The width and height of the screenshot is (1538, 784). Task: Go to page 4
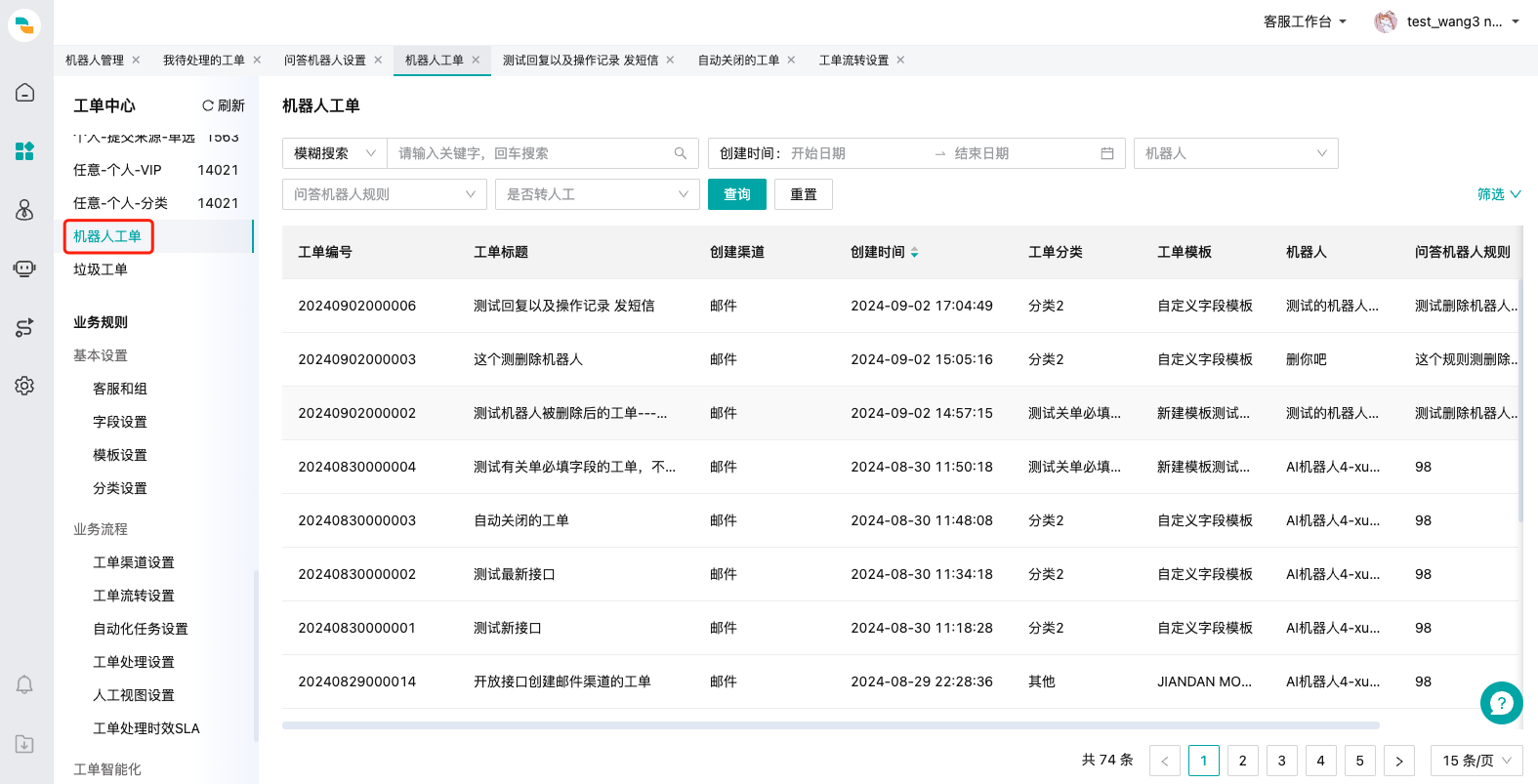(x=1321, y=761)
